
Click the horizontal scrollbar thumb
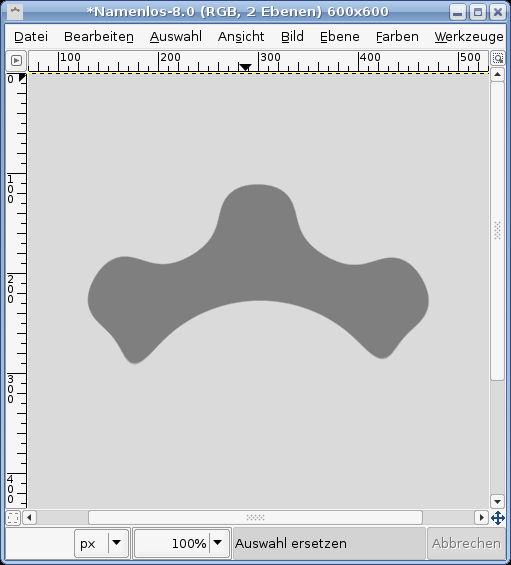click(255, 518)
